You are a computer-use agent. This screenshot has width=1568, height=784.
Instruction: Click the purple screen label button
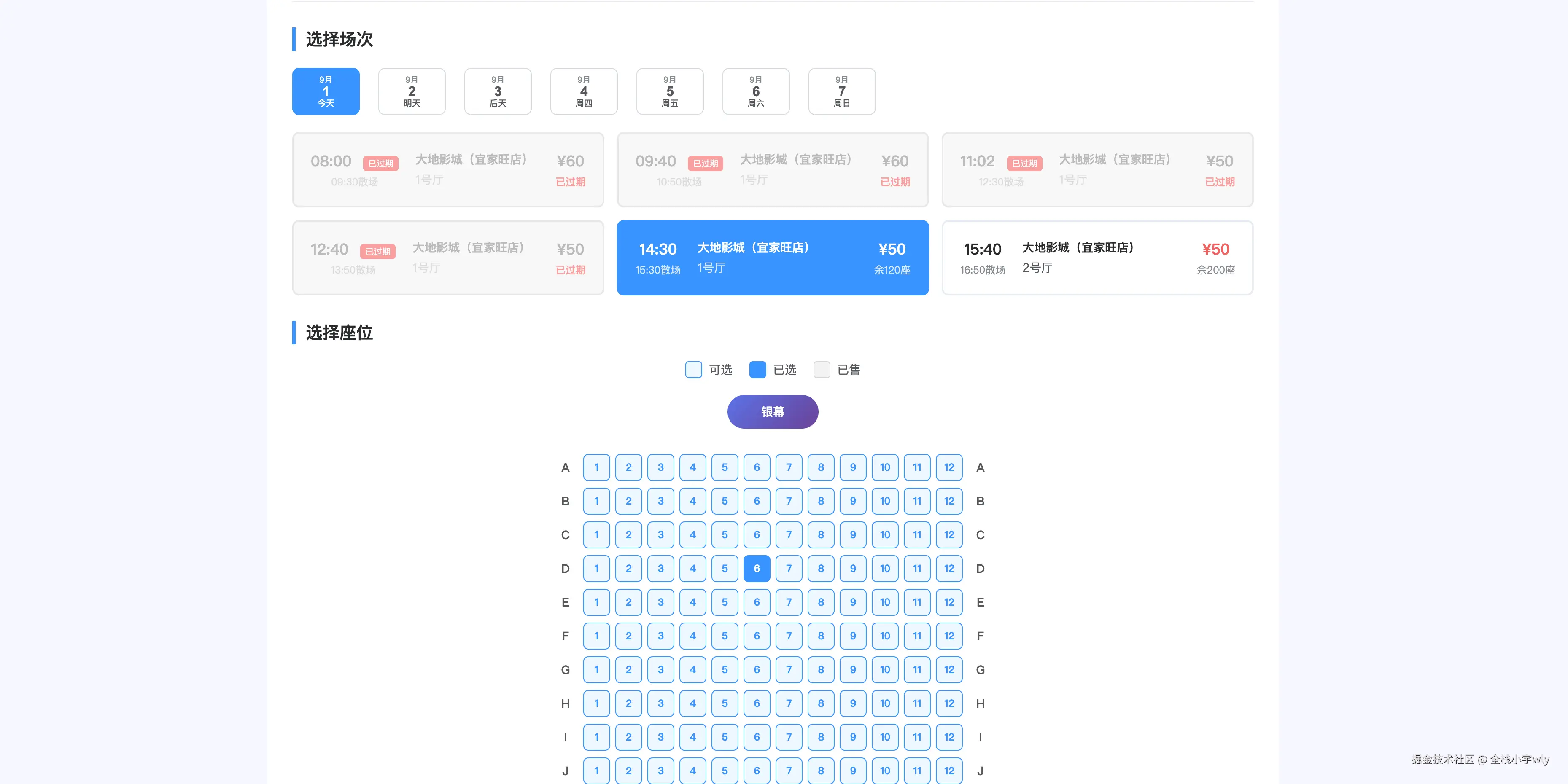pyautogui.click(x=773, y=412)
